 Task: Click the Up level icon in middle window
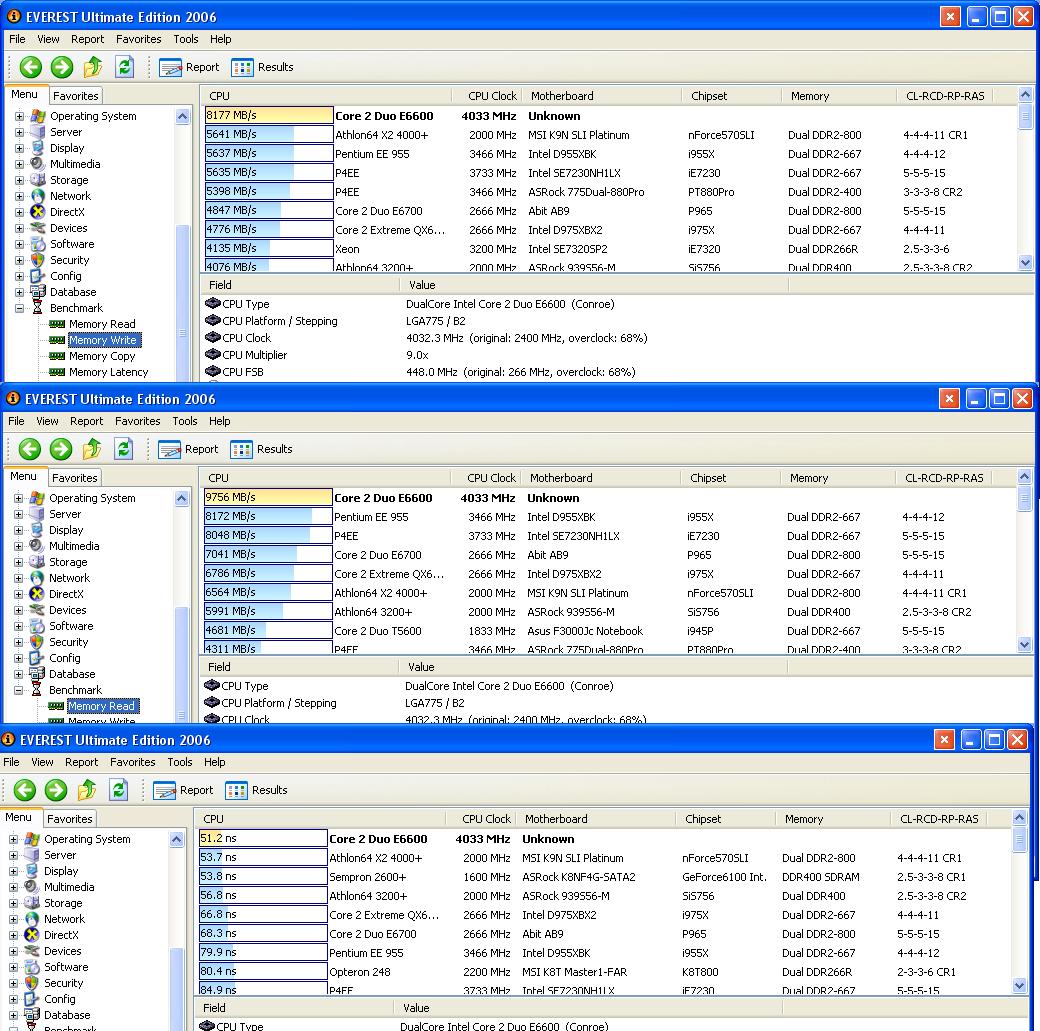pos(92,449)
